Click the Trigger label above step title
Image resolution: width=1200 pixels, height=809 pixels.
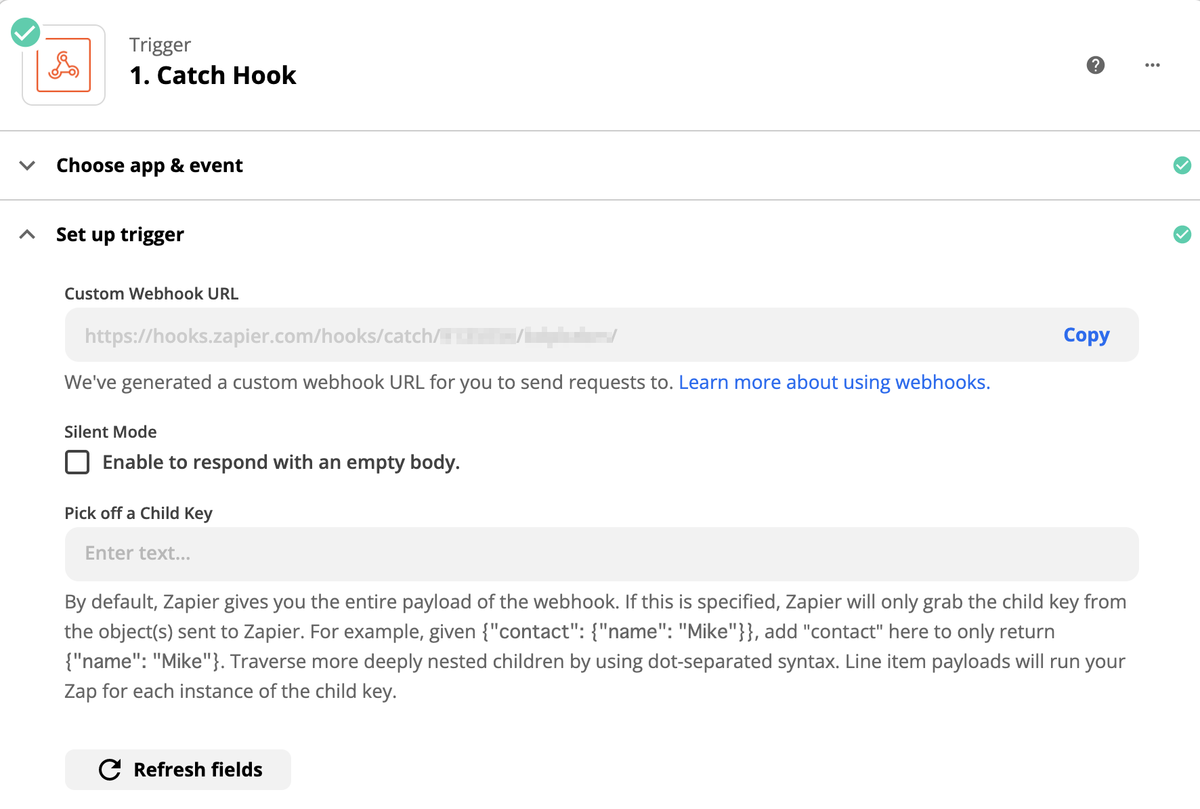(x=160, y=44)
